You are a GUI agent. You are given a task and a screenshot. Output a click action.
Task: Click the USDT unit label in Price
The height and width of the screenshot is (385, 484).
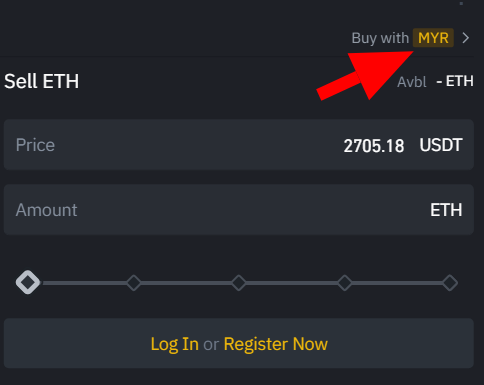441,145
